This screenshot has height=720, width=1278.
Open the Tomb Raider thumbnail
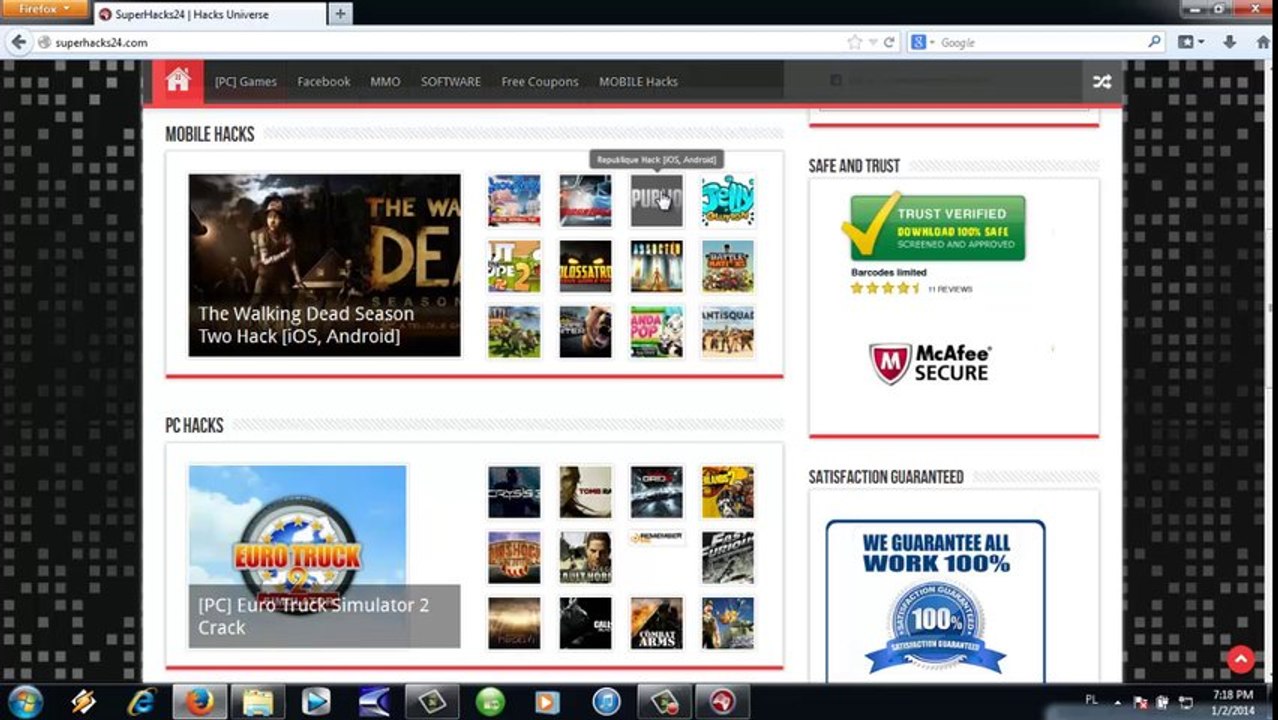tap(585, 491)
